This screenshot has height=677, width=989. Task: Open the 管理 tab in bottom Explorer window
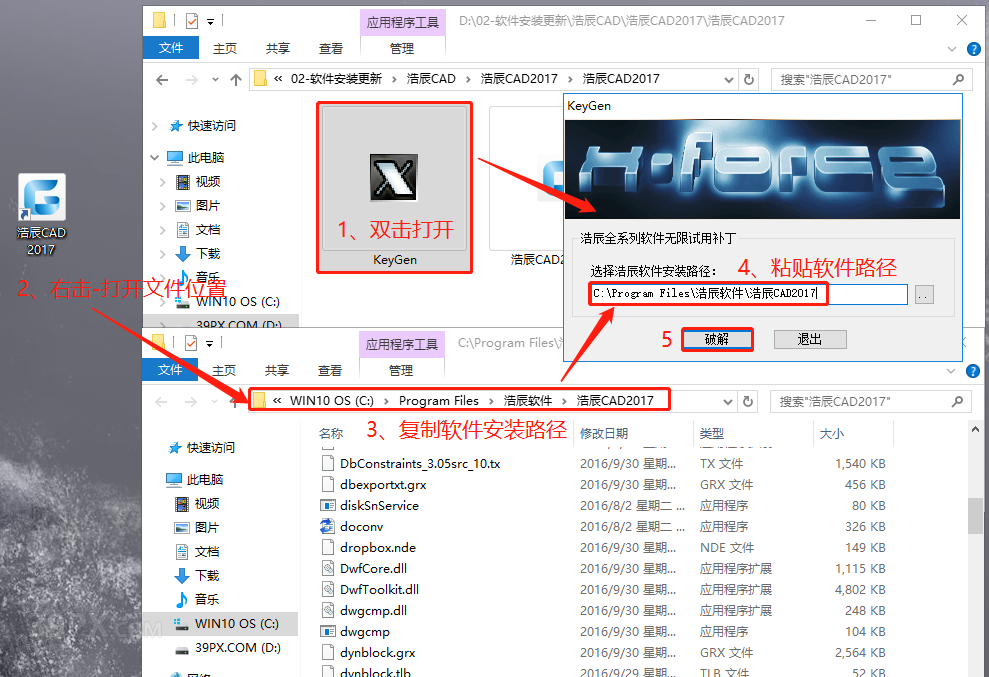click(401, 370)
